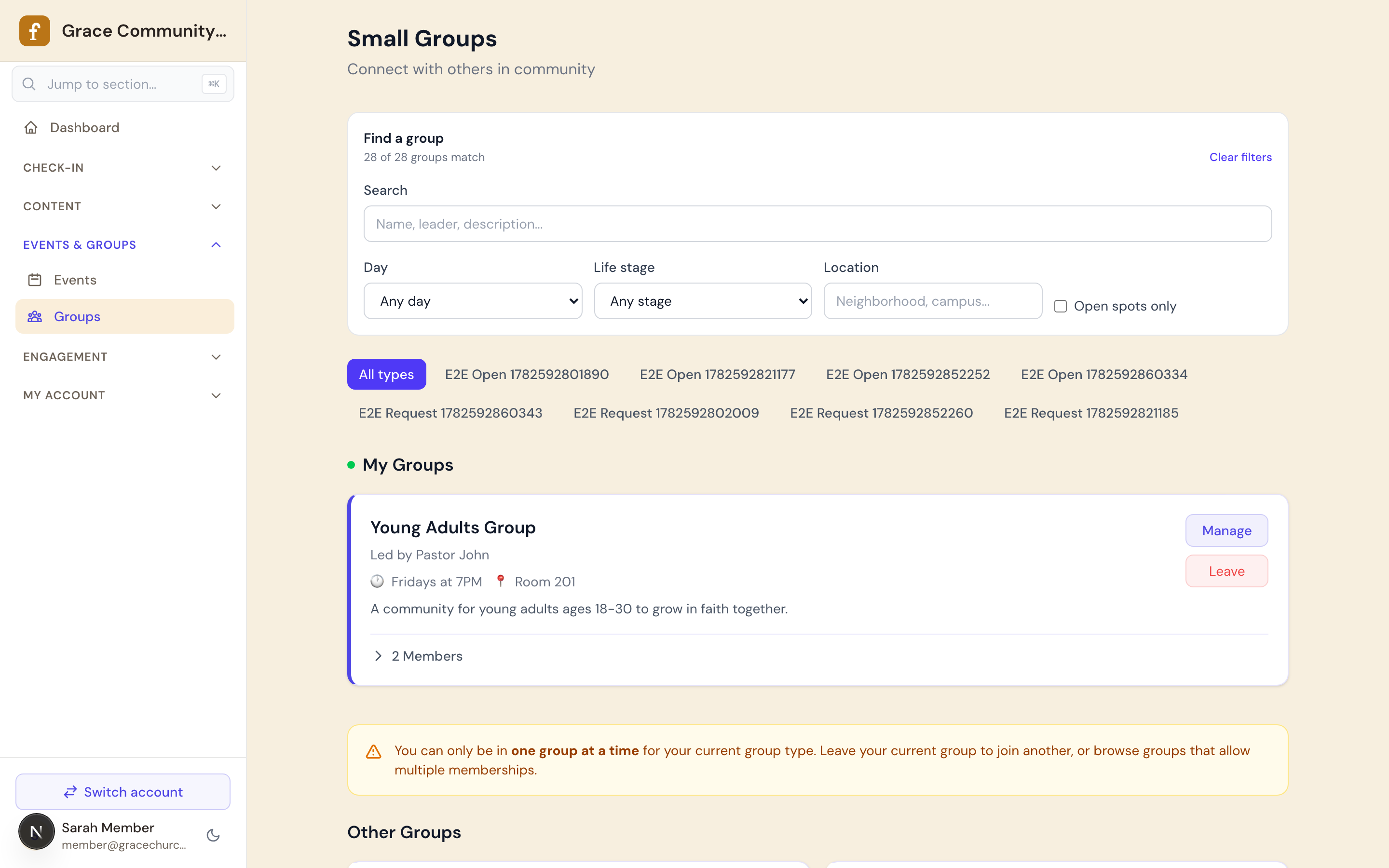Open the Dashboard page
This screenshot has height=868, width=1389.
click(x=123, y=127)
